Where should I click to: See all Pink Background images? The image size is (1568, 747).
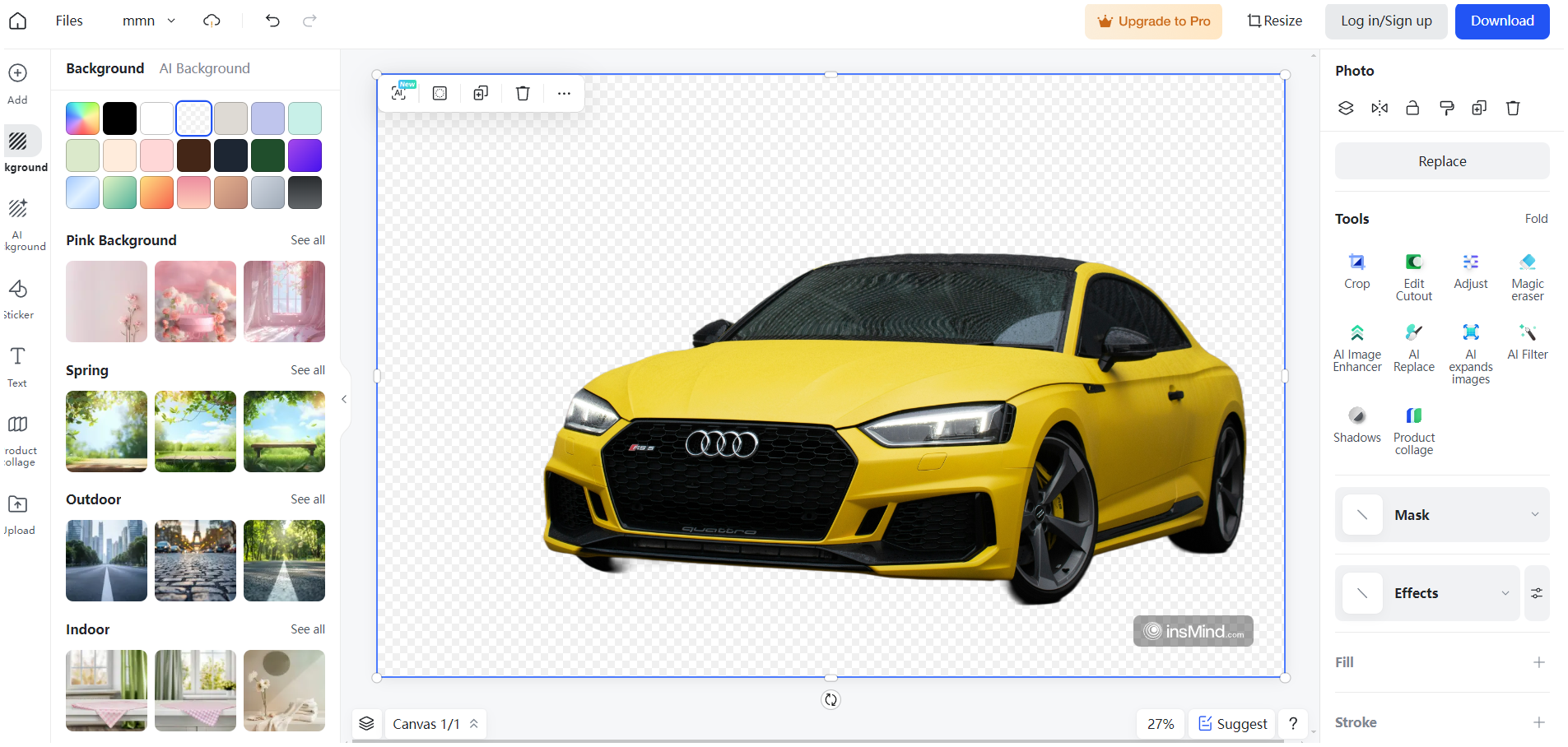(x=307, y=240)
